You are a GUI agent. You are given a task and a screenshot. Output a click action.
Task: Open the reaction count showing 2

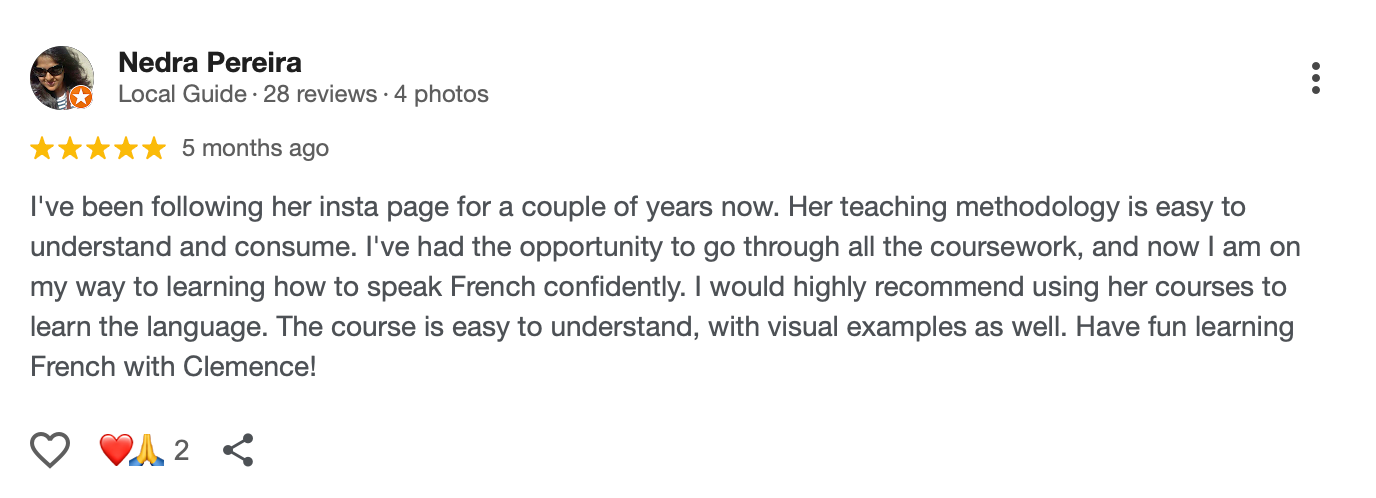181,450
